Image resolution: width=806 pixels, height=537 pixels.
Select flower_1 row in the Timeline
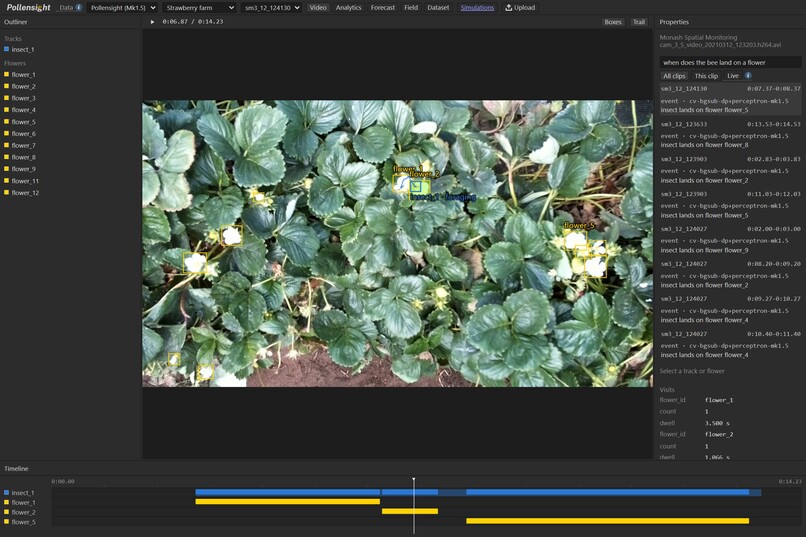(23, 503)
